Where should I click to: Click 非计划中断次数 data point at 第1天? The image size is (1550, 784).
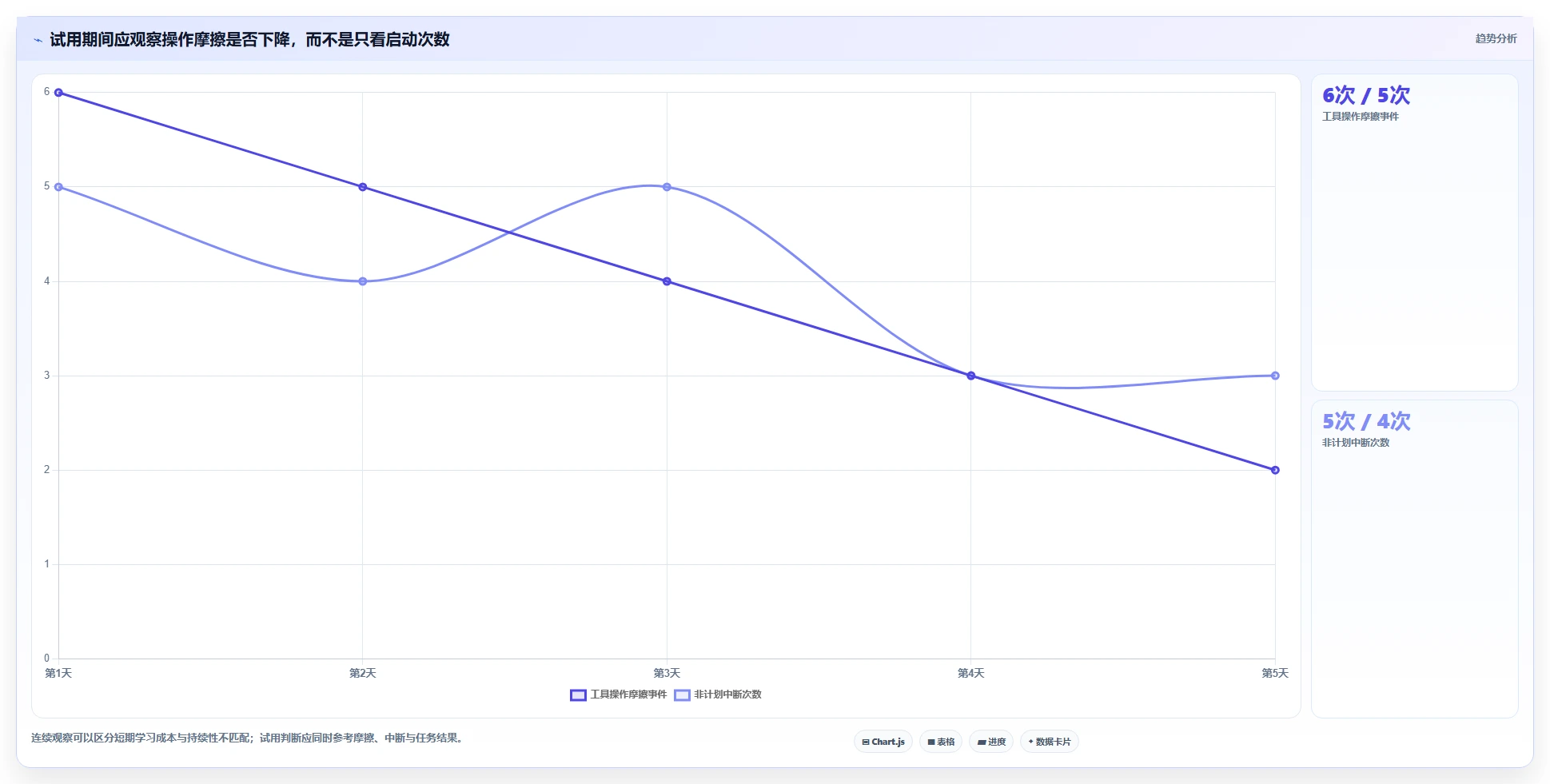click(58, 187)
